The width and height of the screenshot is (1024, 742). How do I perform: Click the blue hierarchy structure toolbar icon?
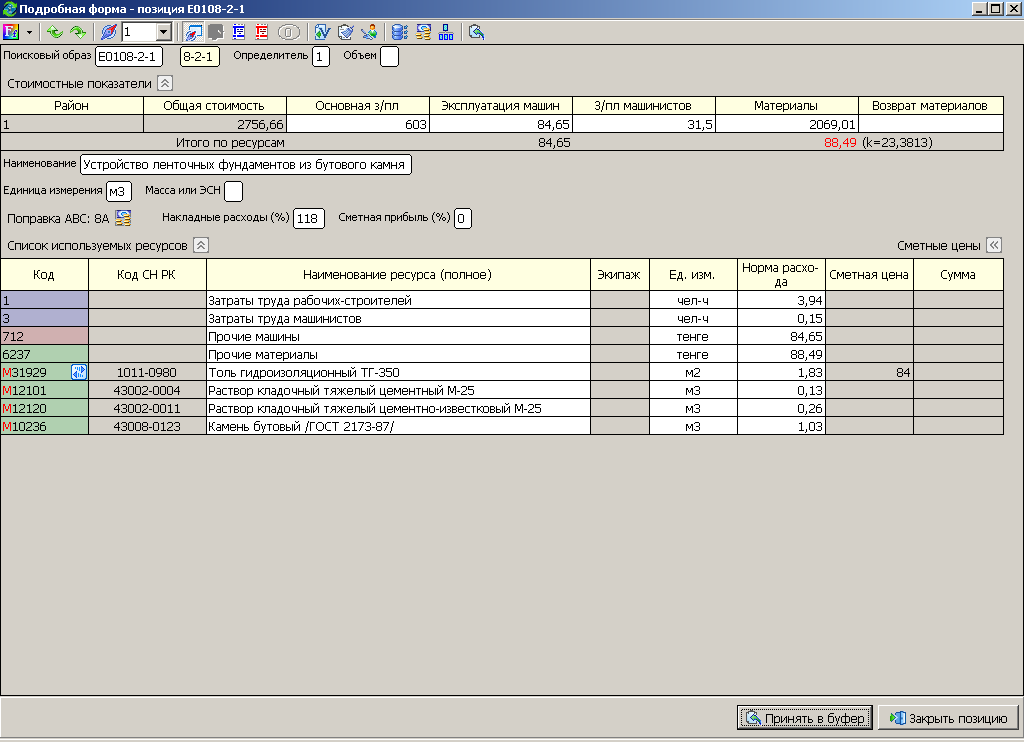pos(446,31)
